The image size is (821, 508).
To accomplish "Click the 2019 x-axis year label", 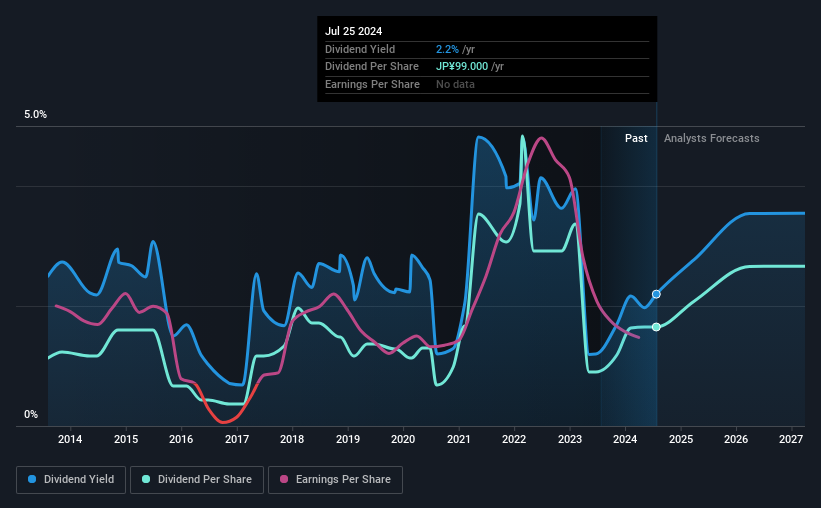I will coord(348,439).
